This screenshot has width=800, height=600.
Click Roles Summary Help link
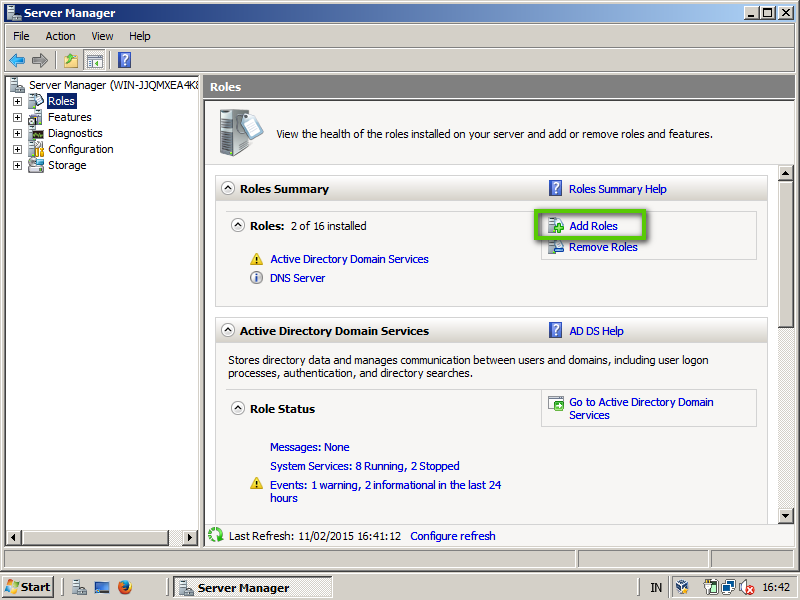pyautogui.click(x=618, y=189)
